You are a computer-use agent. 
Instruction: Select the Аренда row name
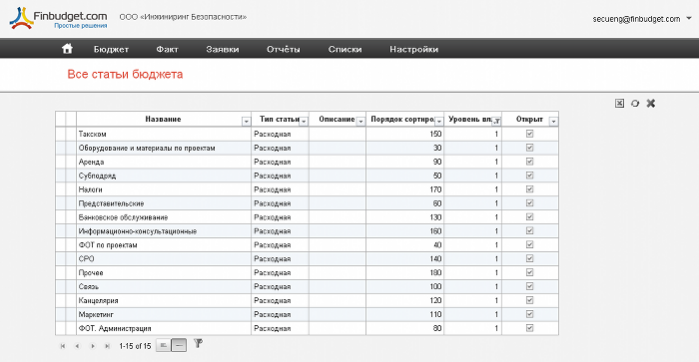91,161
